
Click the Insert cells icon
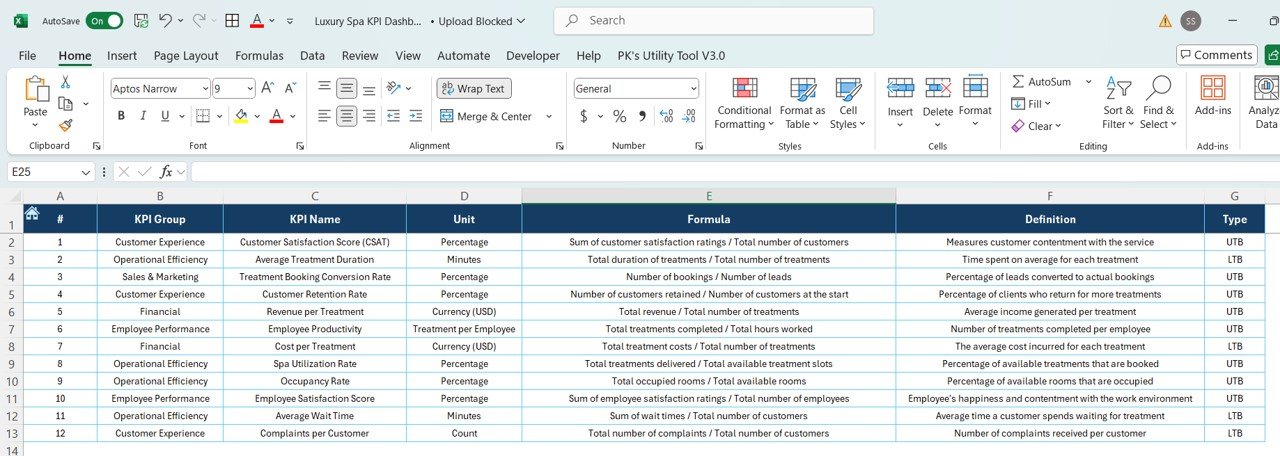click(x=900, y=88)
